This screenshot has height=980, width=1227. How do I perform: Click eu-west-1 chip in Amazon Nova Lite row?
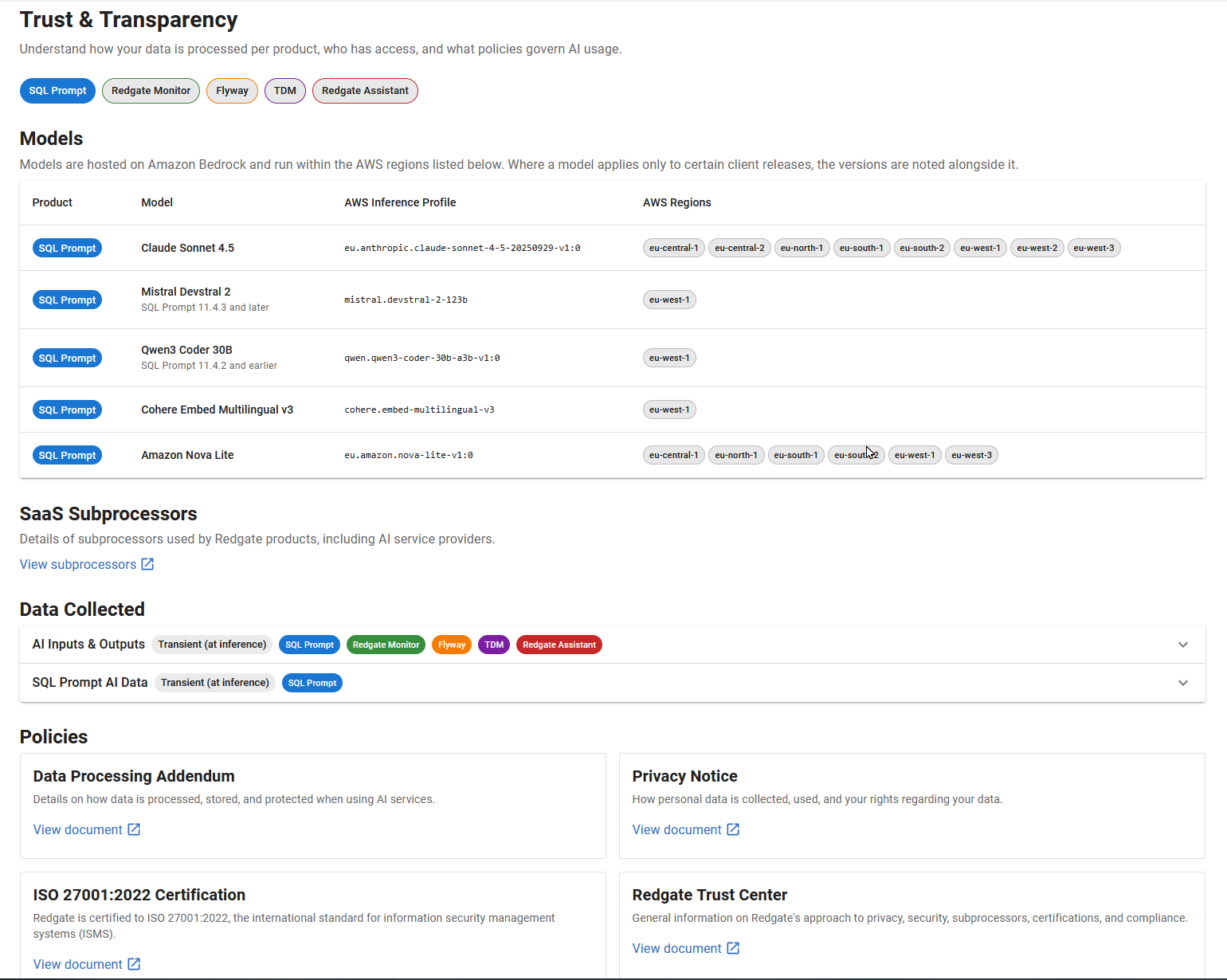pos(915,455)
